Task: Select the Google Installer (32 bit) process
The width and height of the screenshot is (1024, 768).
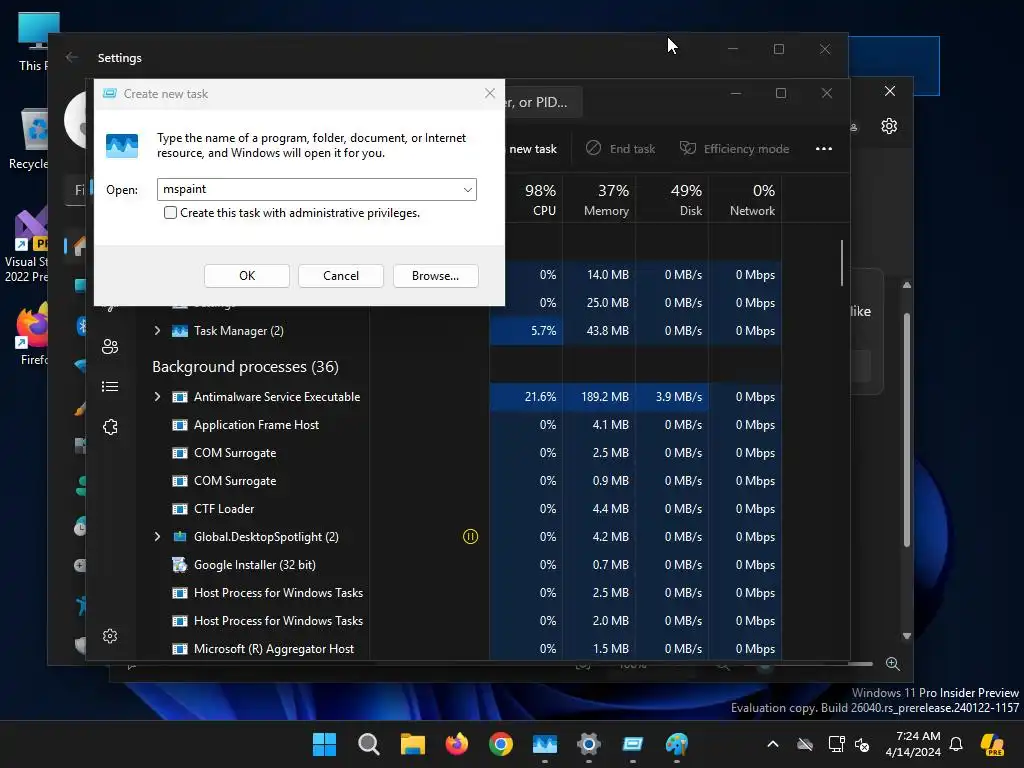Action: pyautogui.click(x=255, y=565)
